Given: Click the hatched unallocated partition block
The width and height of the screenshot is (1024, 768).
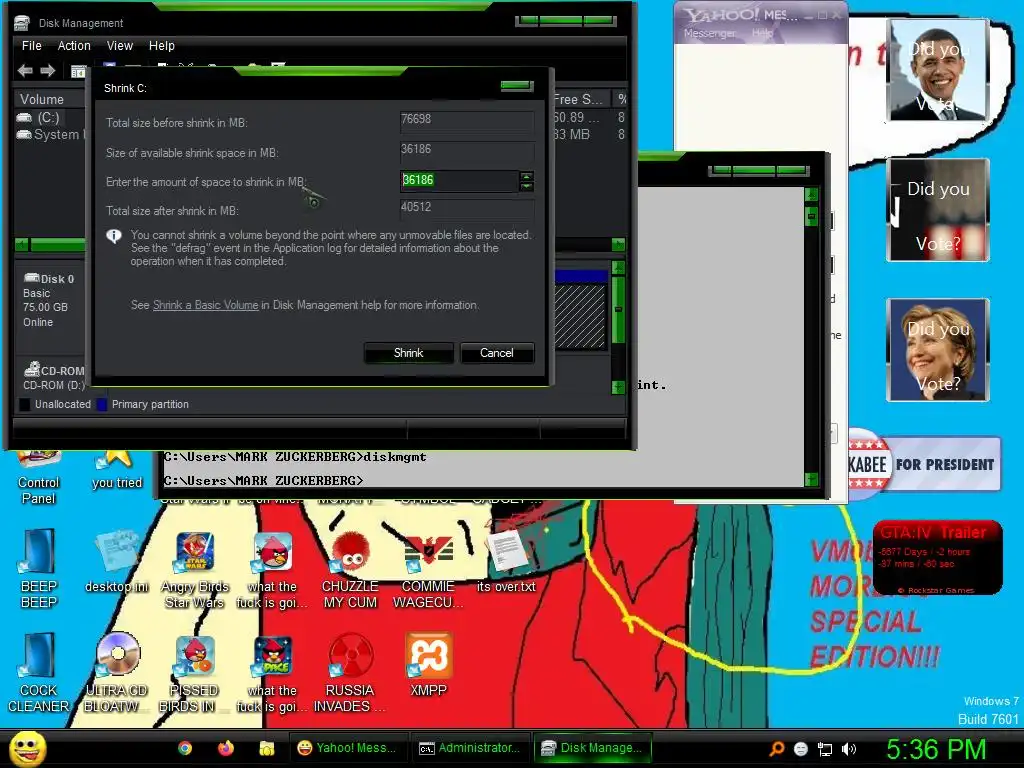Looking at the screenshot, I should tap(580, 316).
